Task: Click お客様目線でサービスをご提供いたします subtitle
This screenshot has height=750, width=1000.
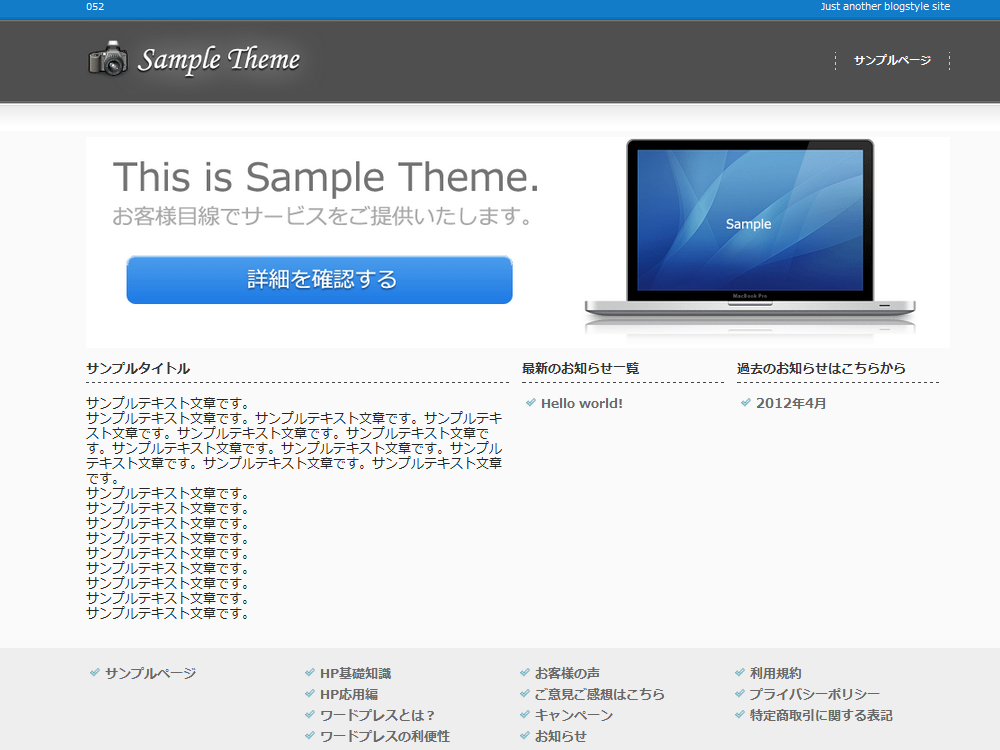Action: [x=322, y=216]
